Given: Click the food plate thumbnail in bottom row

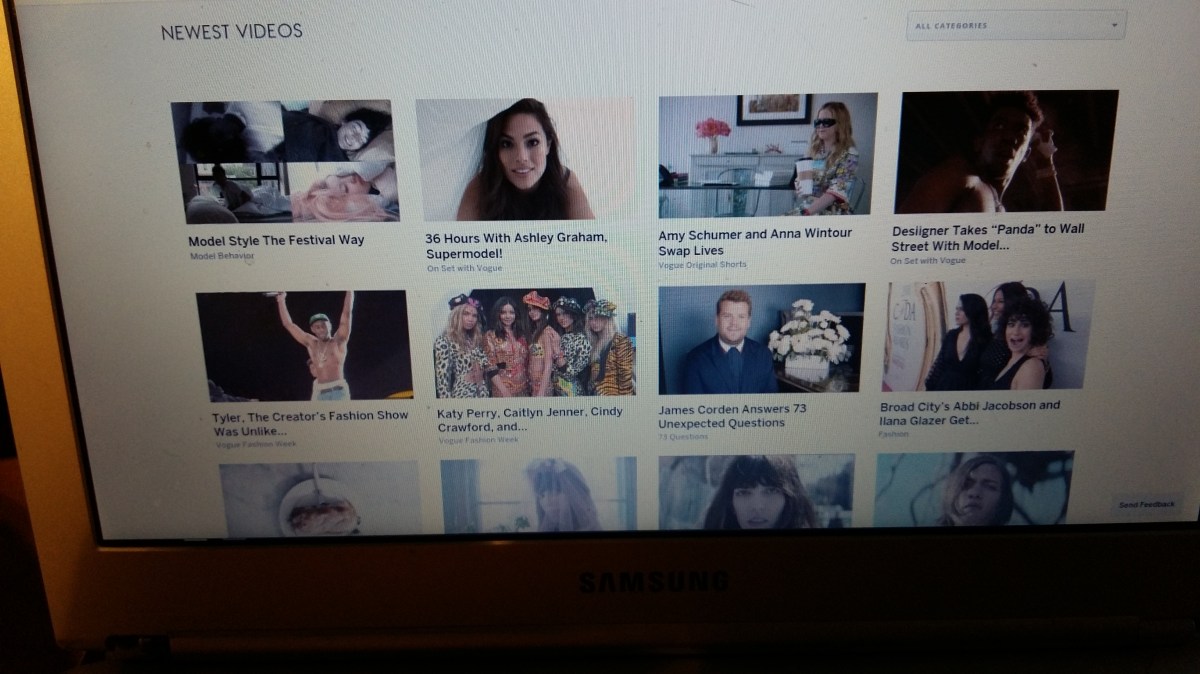Looking at the screenshot, I should coord(320,498).
